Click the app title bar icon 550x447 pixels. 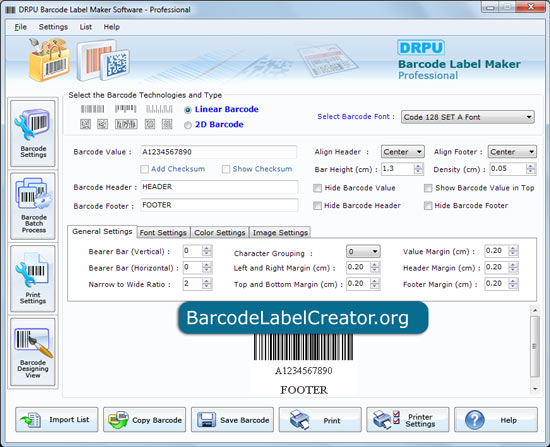click(11, 9)
